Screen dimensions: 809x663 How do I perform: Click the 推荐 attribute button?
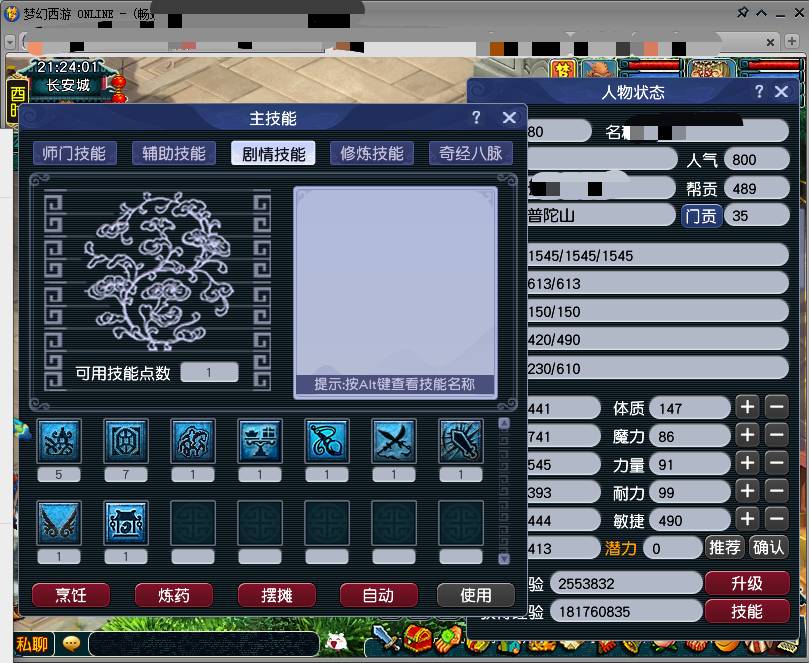(x=724, y=547)
